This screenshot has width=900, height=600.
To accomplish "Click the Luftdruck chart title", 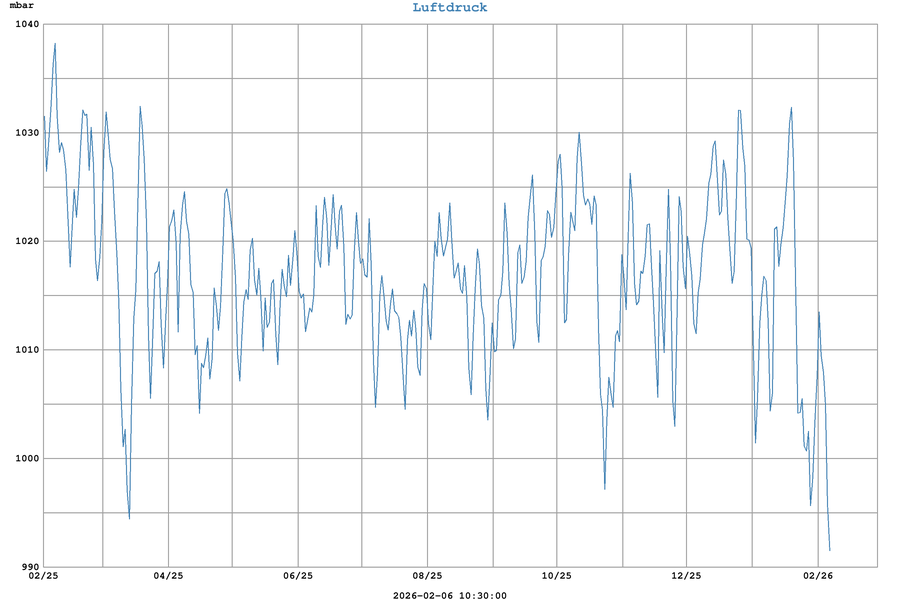I will coord(450,8).
